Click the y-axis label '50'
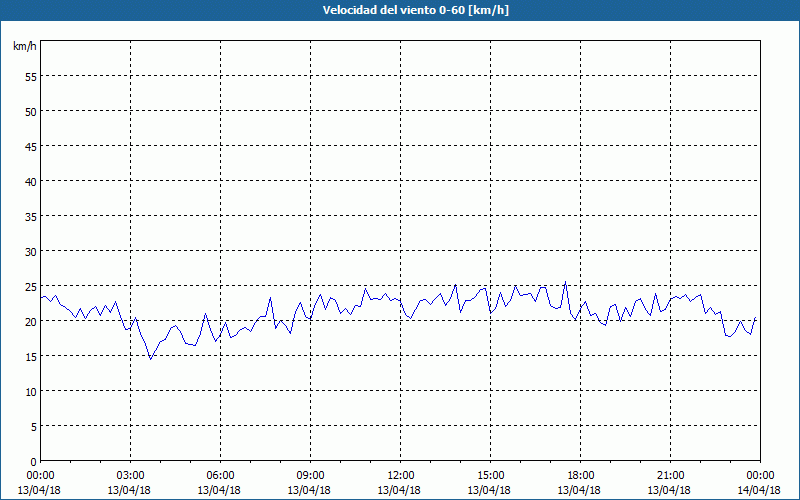800x500 pixels. click(x=31, y=111)
